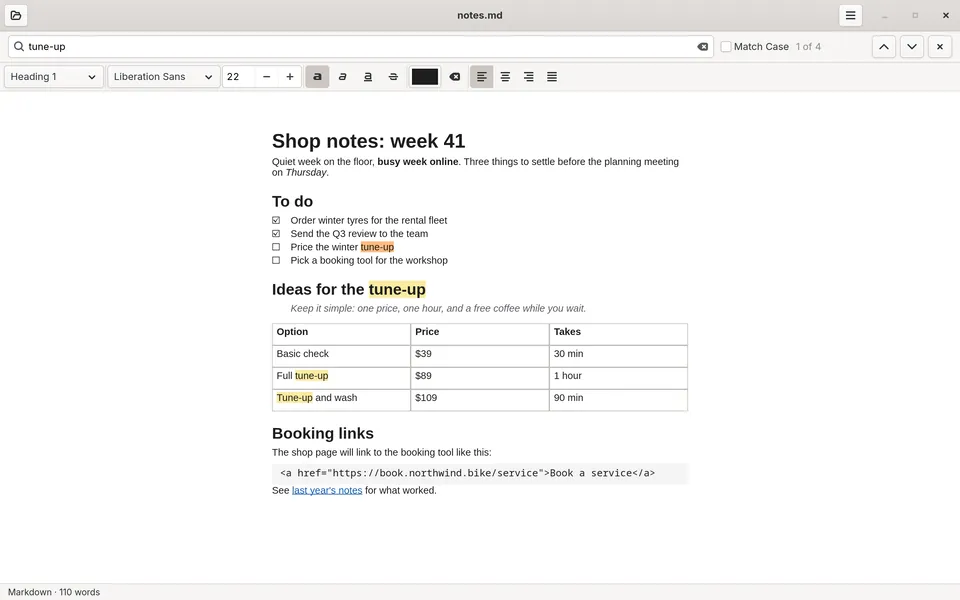Screen dimensions: 960x600
Task: Click the 'Markdown · 110 words' status text
Action: tap(54, 592)
